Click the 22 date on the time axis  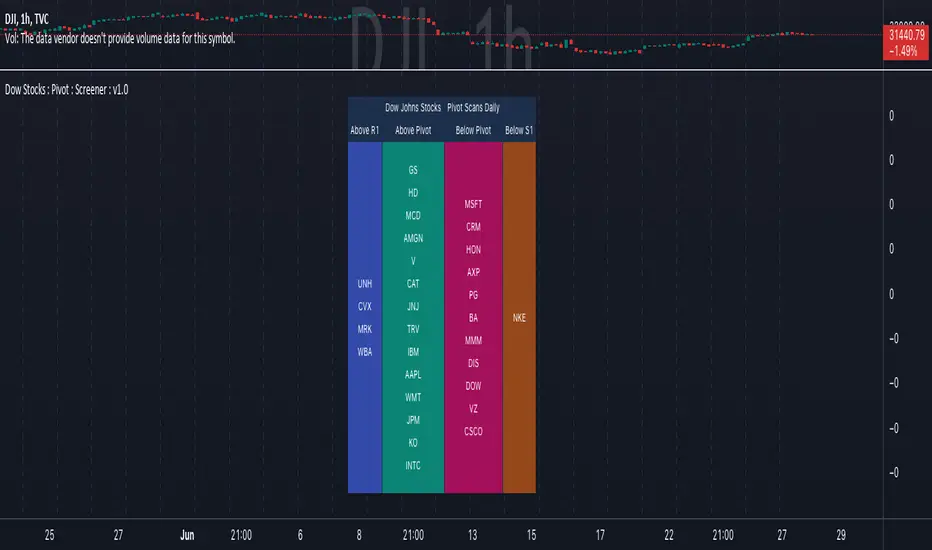click(669, 535)
